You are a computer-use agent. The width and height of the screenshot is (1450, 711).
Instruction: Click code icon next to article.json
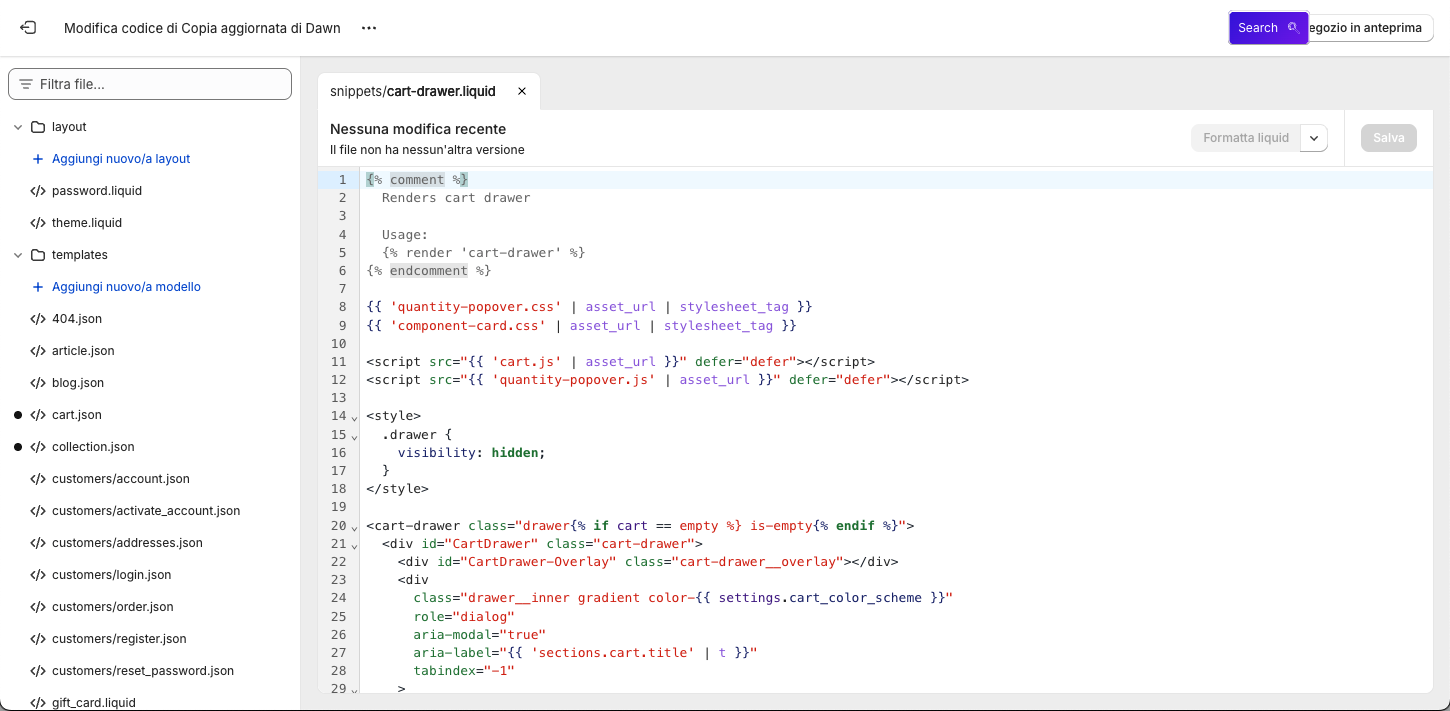click(x=38, y=351)
